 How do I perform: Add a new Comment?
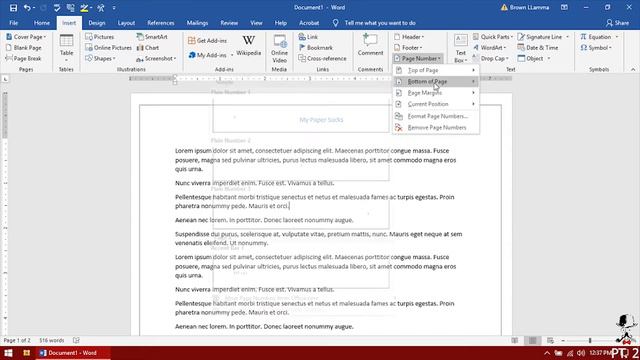tap(370, 45)
